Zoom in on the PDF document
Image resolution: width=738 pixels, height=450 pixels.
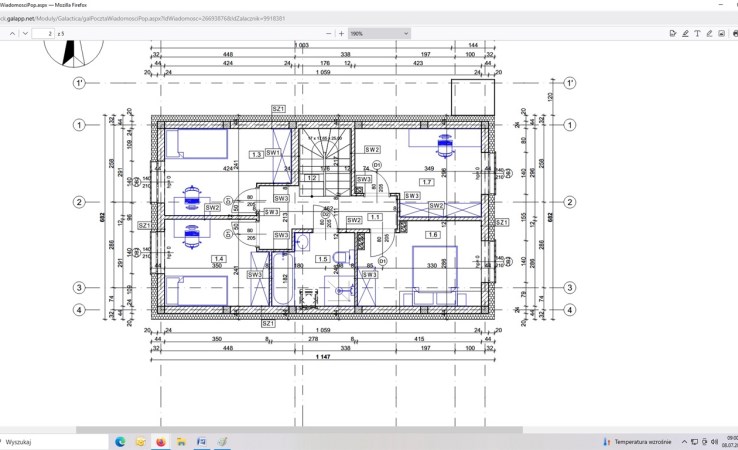341,33
